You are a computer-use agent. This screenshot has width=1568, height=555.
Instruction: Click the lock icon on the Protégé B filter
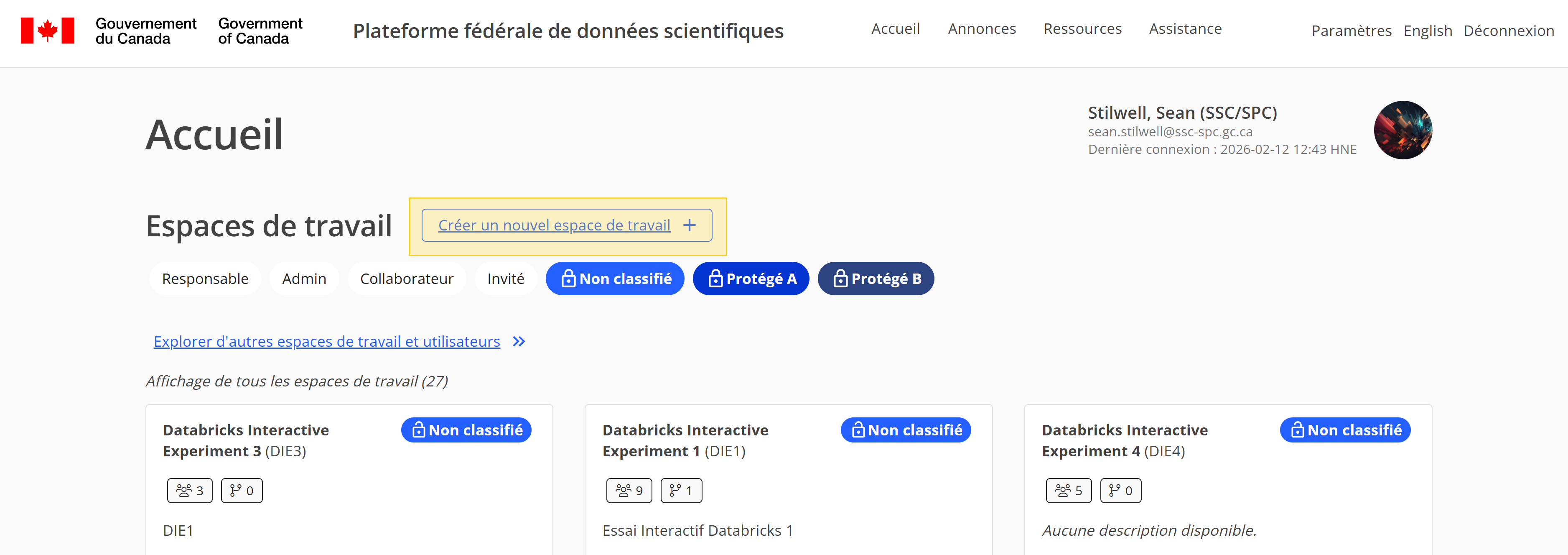point(842,279)
